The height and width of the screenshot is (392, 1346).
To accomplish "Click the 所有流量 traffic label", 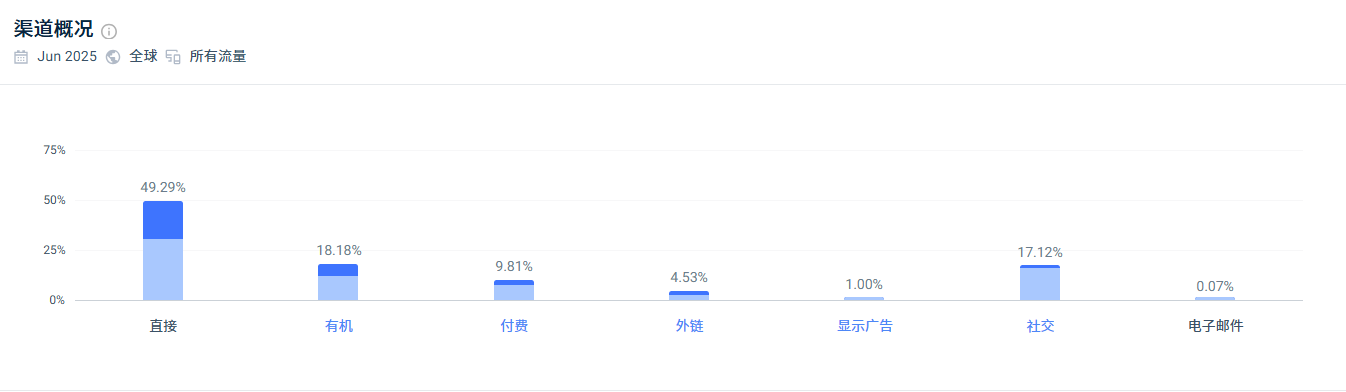I will [218, 57].
